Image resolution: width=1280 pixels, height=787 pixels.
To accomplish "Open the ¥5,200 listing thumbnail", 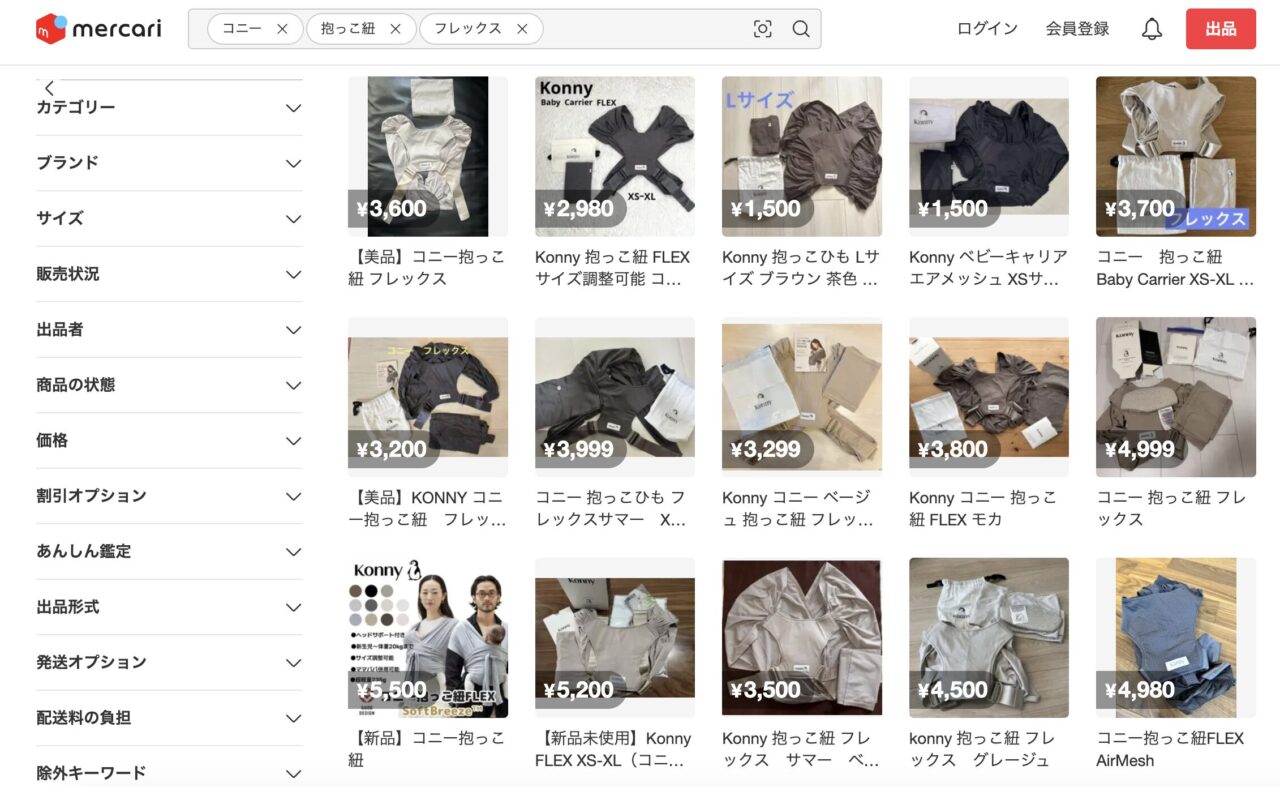I will pyautogui.click(x=615, y=638).
